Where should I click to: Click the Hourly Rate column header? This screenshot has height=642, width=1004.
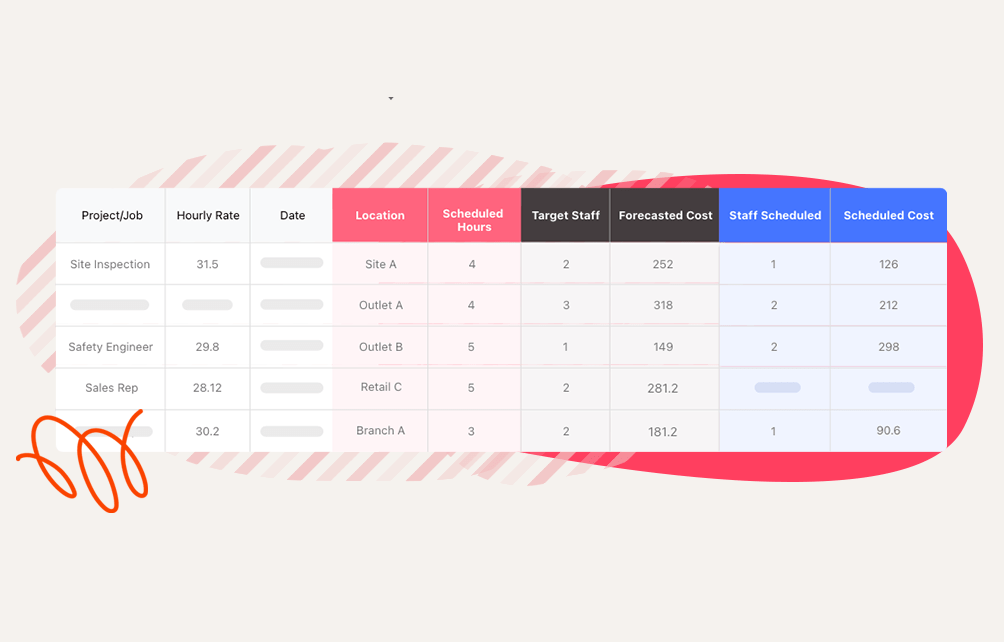coord(208,216)
